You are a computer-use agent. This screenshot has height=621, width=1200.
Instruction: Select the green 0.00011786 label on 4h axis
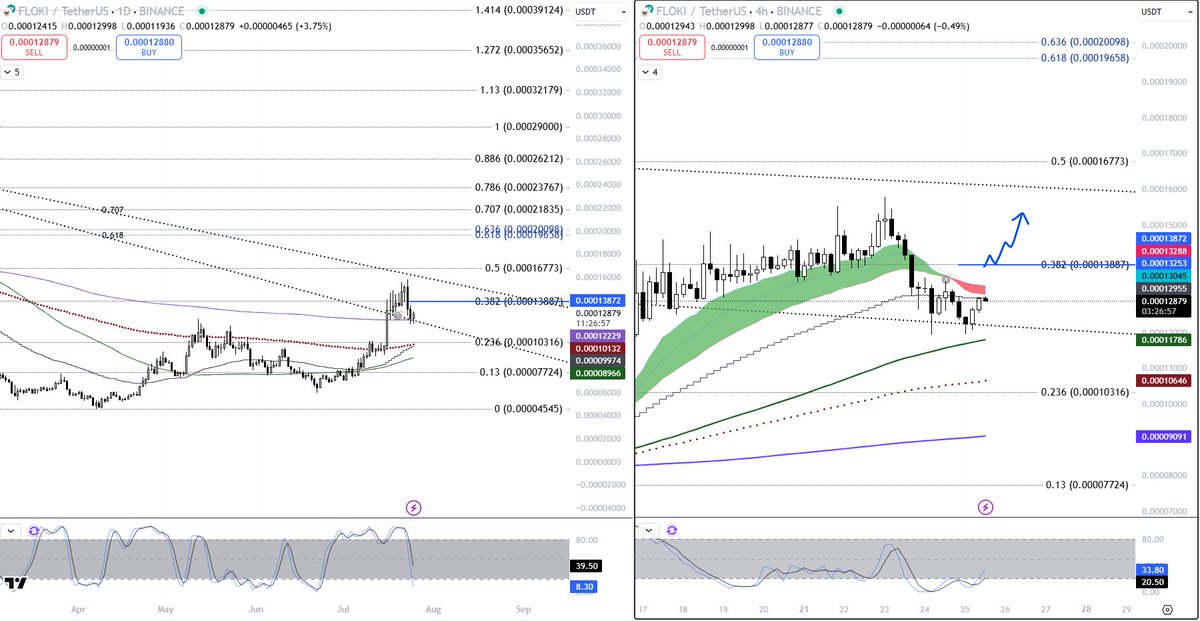1161,340
